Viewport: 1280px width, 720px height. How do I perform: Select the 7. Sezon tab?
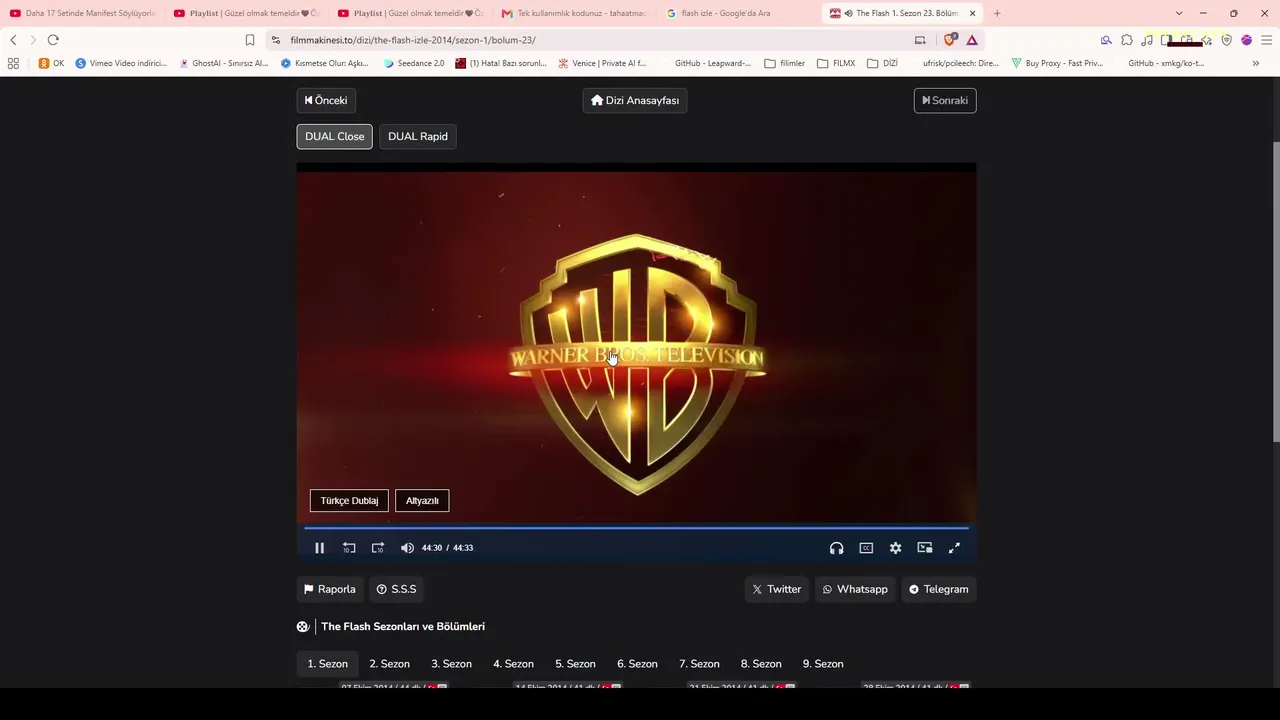[x=699, y=664]
